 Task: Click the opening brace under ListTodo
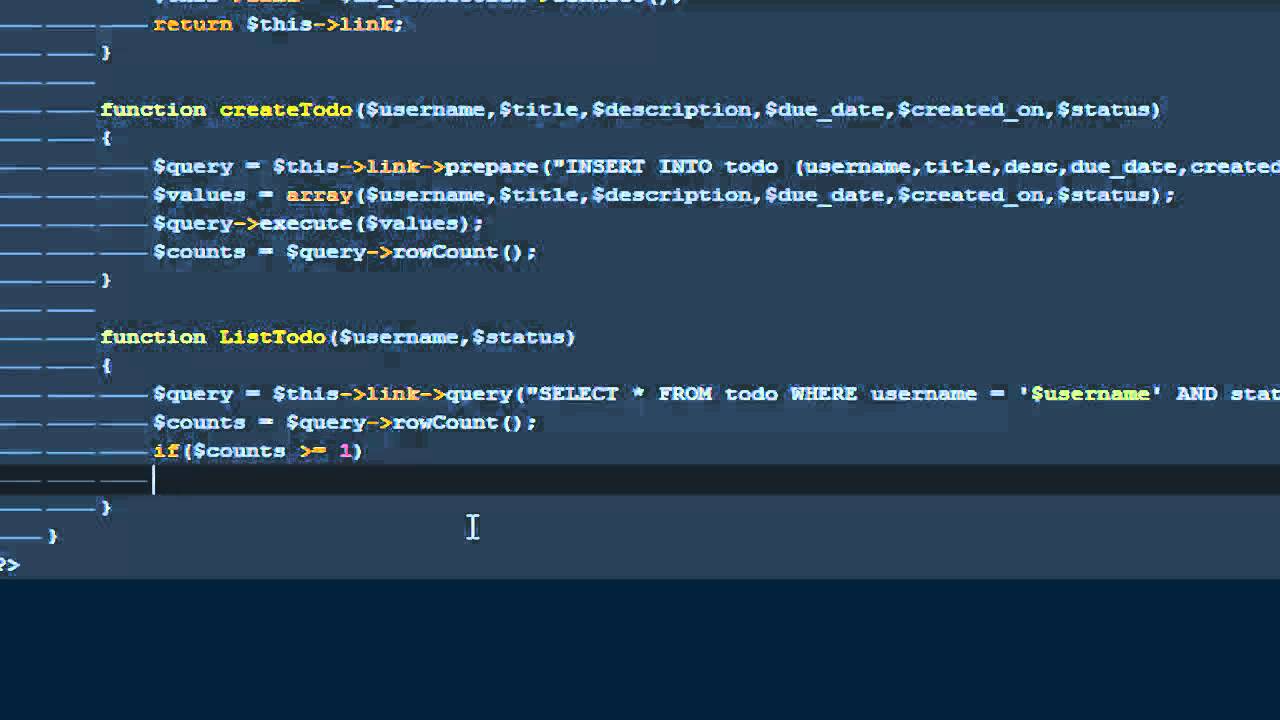106,366
